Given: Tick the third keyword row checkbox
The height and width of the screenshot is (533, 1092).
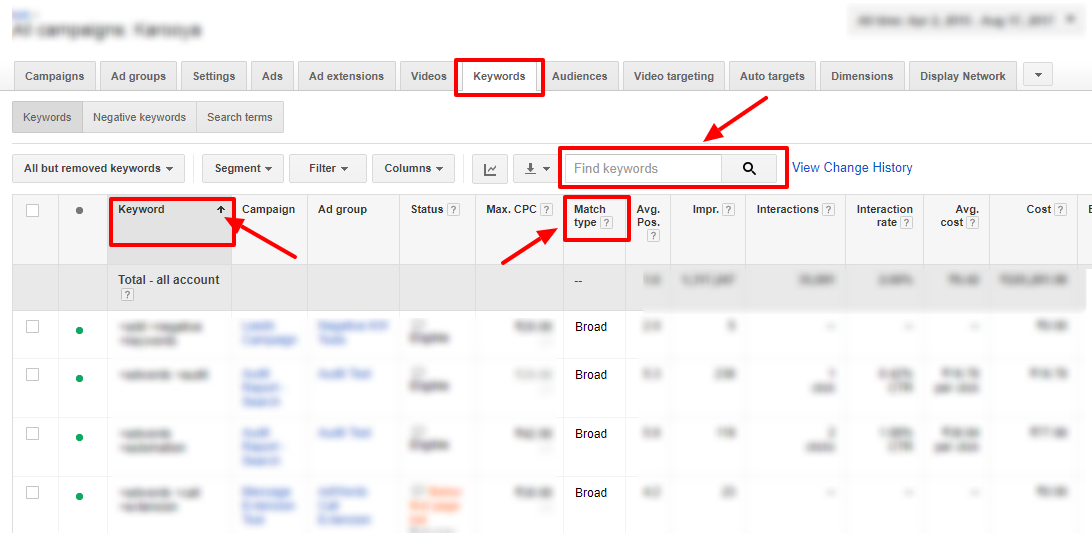Looking at the screenshot, I should click(33, 433).
